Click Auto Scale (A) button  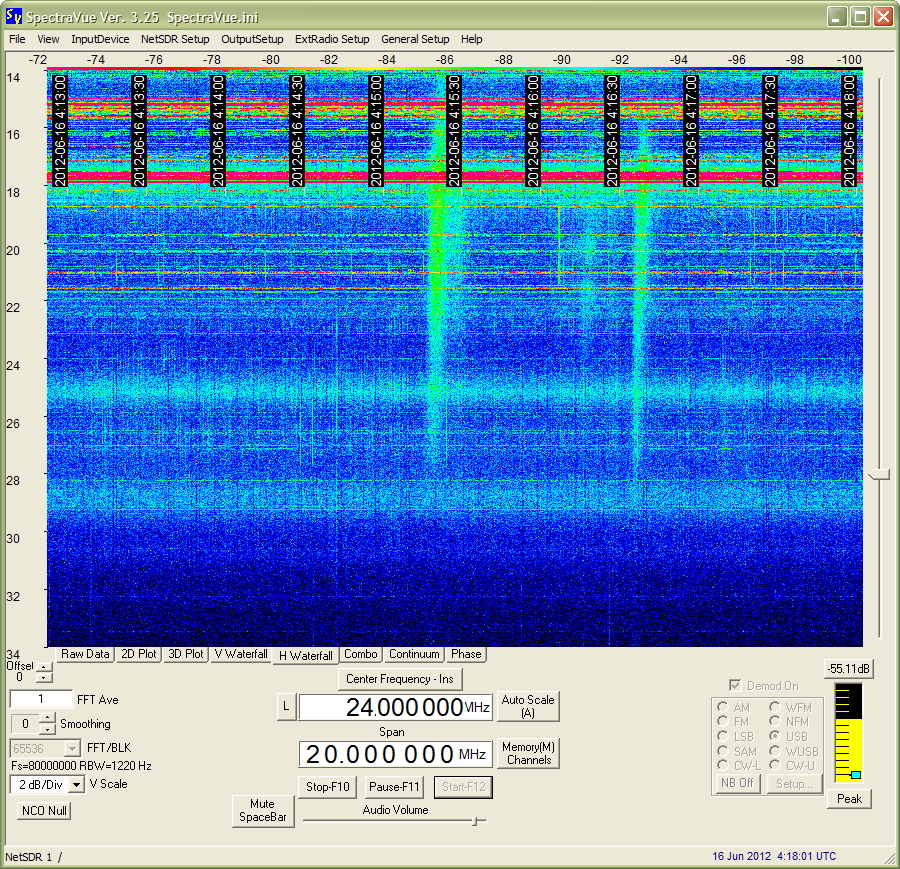coord(528,707)
